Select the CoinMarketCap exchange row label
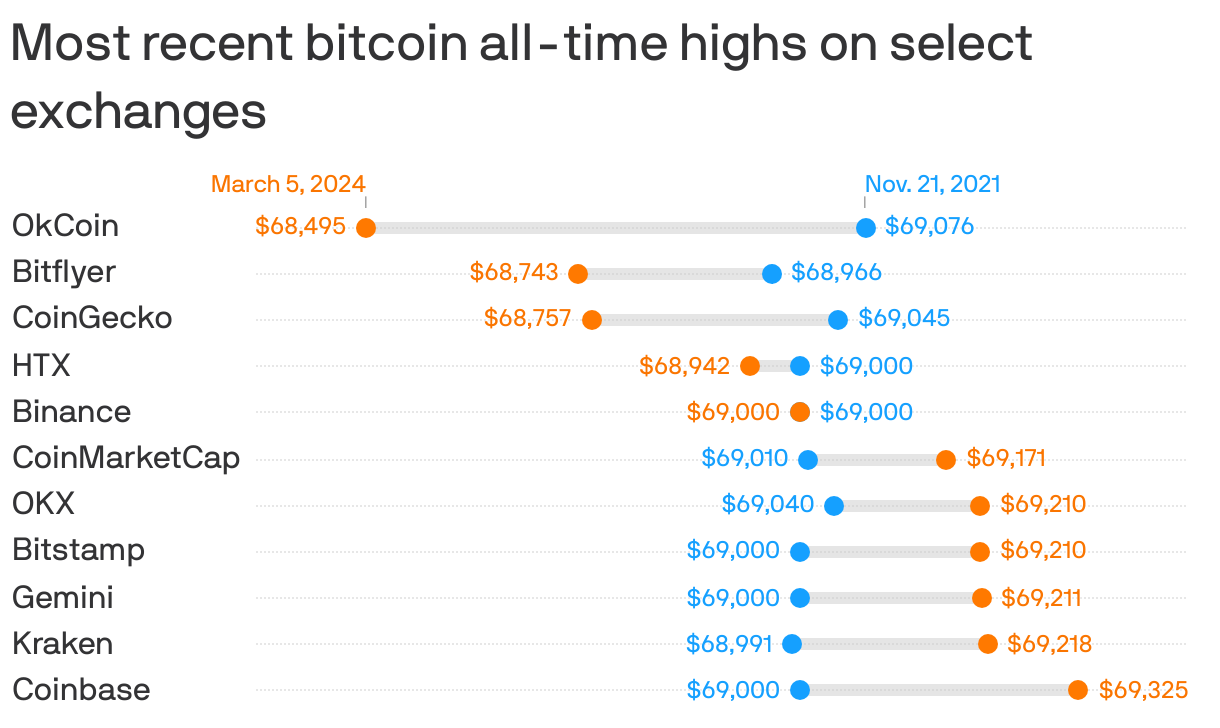 [126, 458]
